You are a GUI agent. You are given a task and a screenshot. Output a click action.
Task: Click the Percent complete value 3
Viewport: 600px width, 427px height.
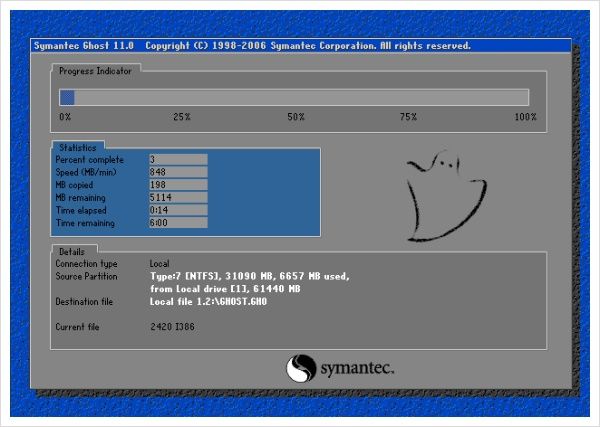click(x=178, y=160)
